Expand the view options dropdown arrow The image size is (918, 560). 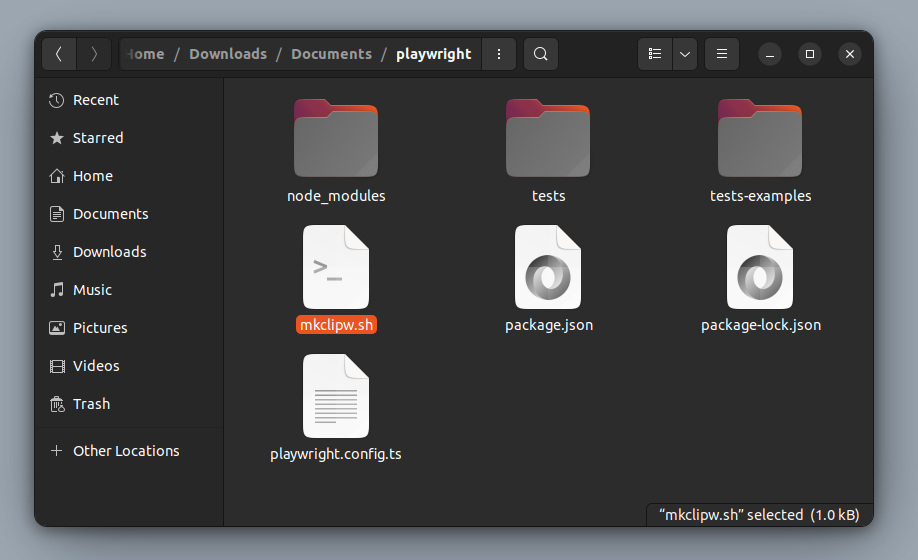point(685,54)
